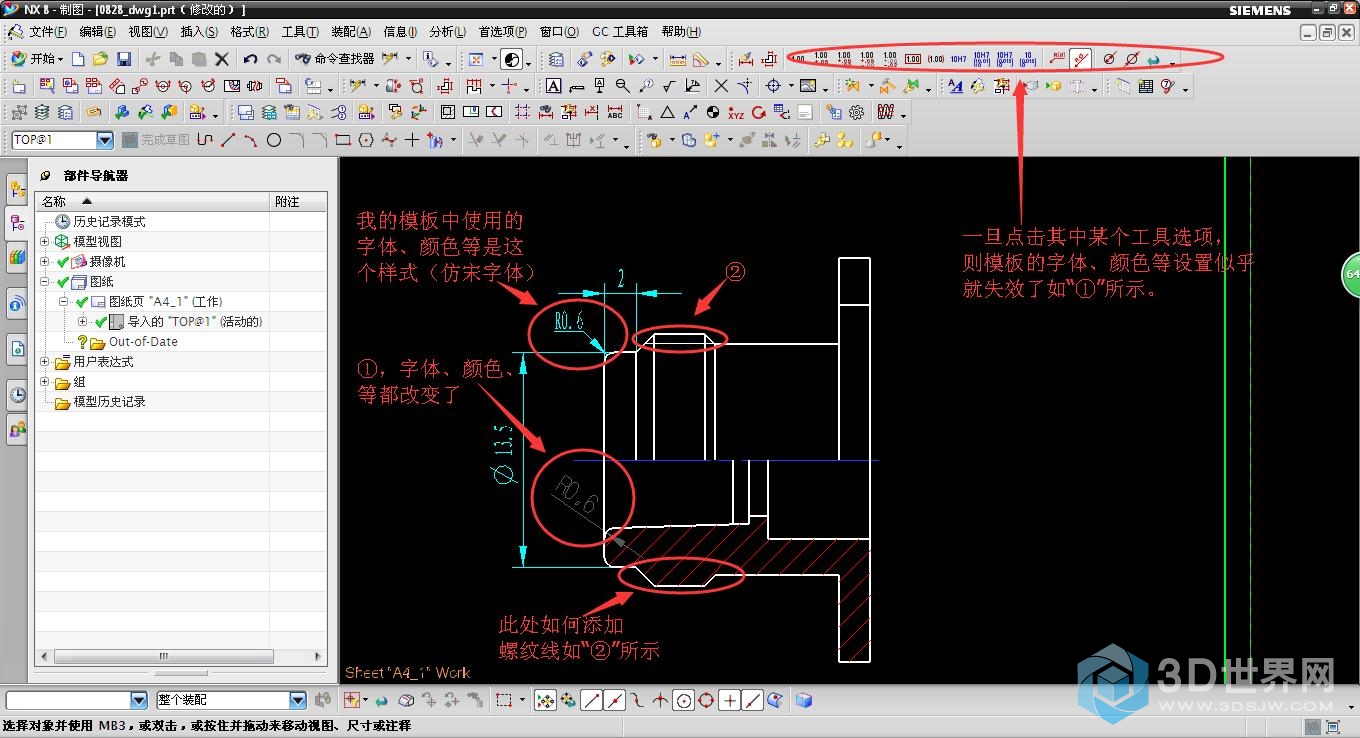The image size is (1360, 738).
Task: Select the Out-of-Date folder item
Action: tap(143, 342)
